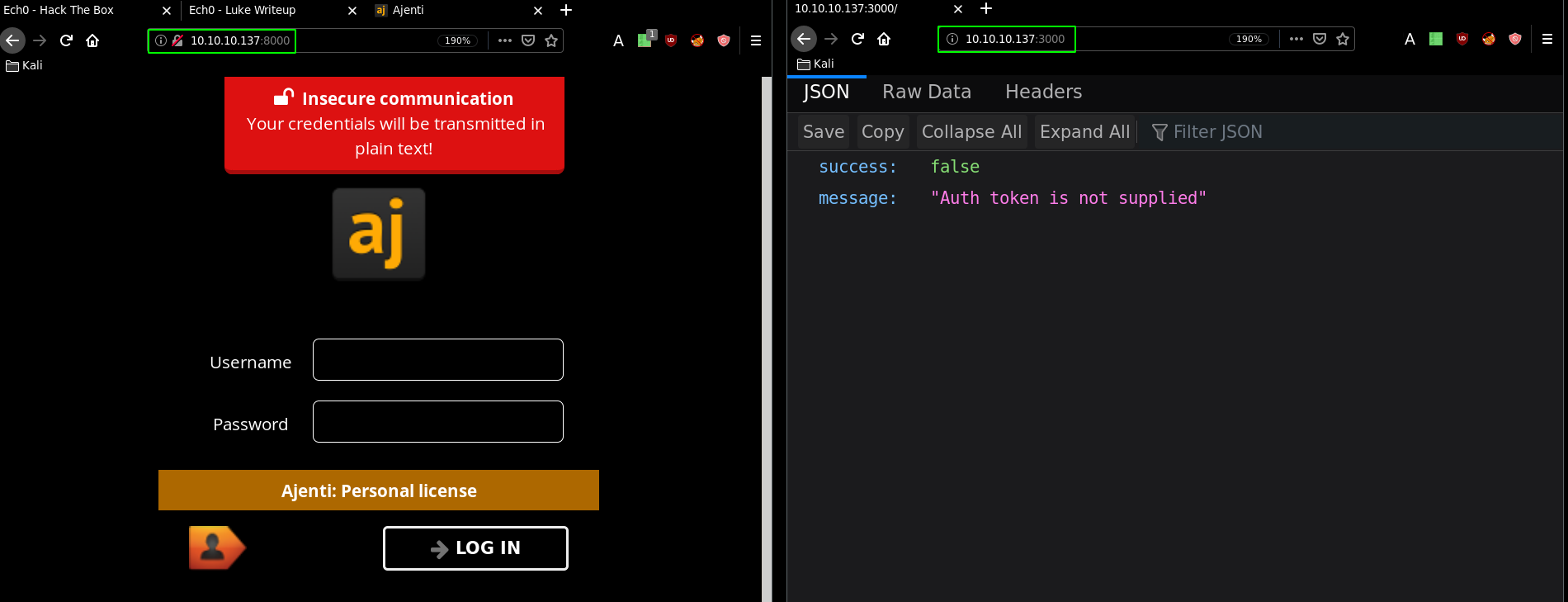Open a new tab in right browser
The height and width of the screenshot is (602, 1568).
tap(986, 8)
